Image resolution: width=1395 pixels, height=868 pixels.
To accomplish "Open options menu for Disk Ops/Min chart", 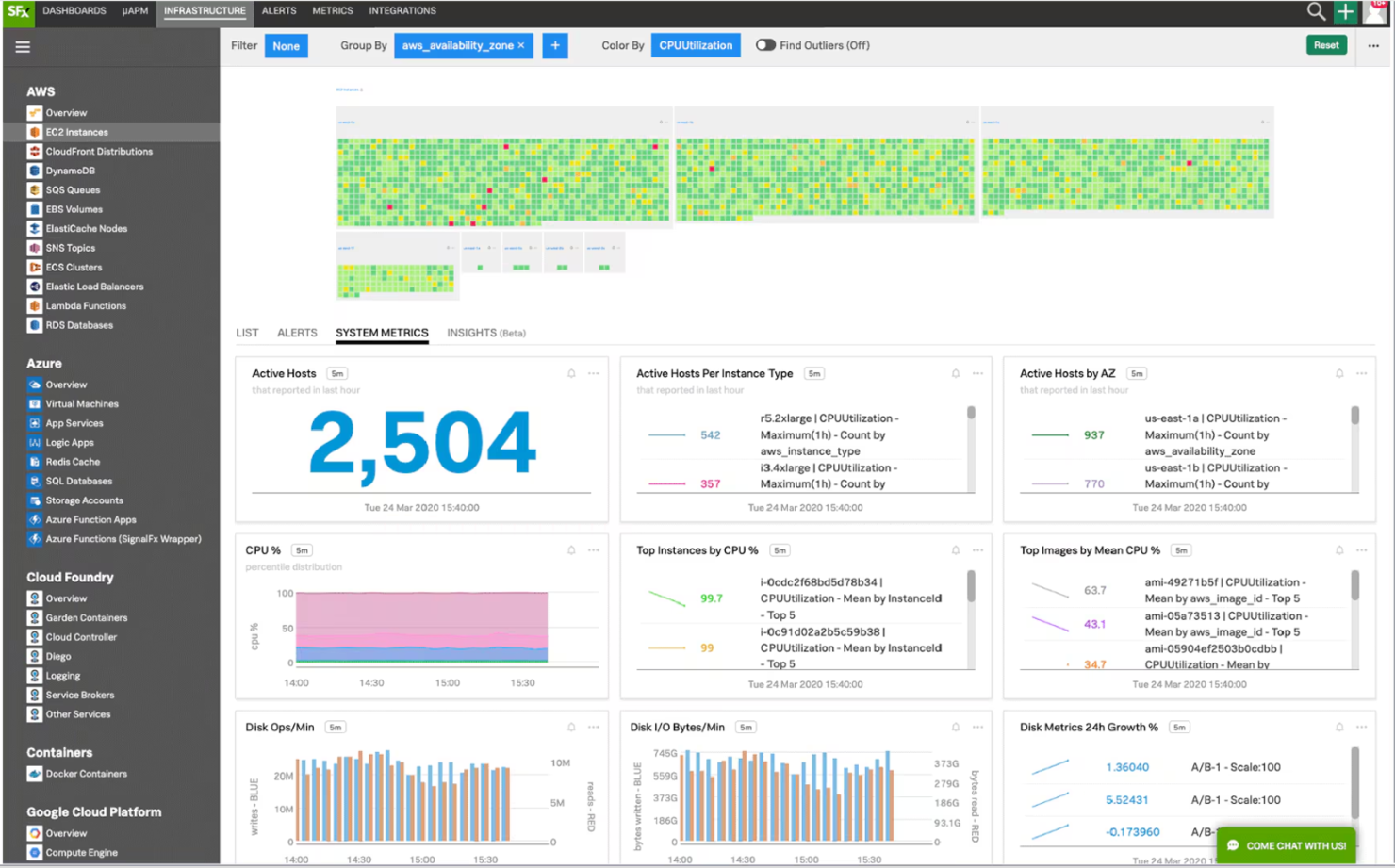I will pyautogui.click(x=594, y=727).
